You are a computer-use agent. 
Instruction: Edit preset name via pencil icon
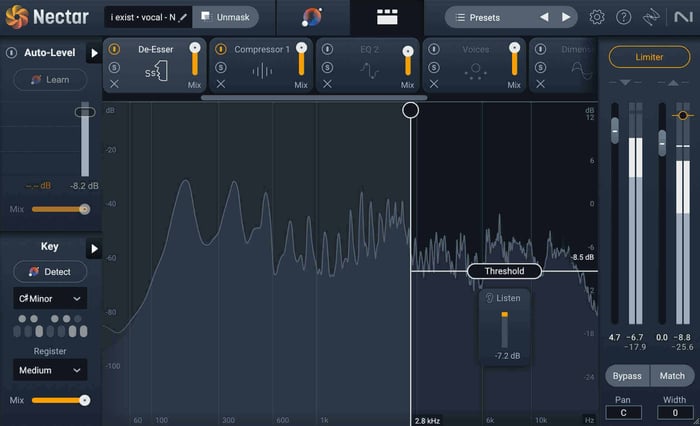point(182,17)
